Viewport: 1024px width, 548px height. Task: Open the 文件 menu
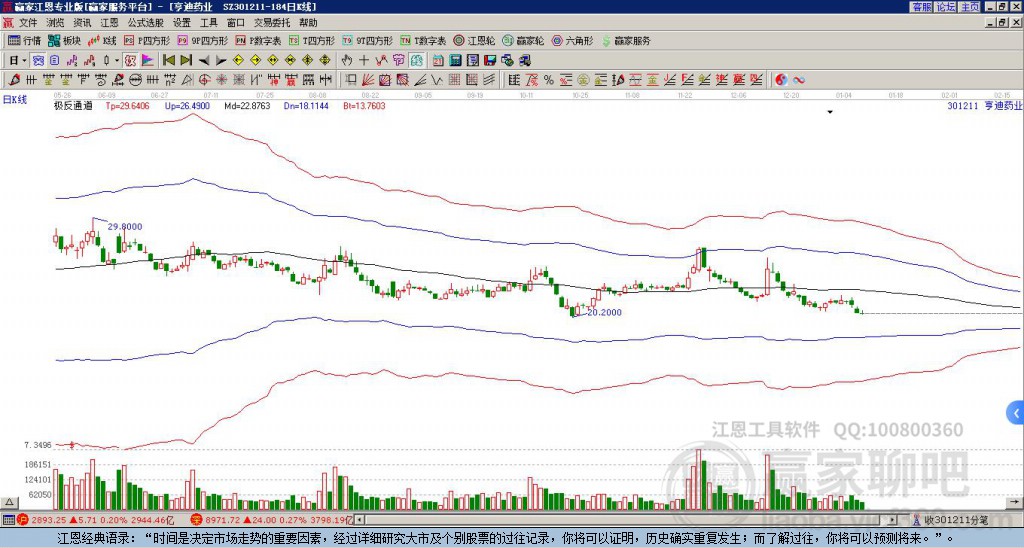click(x=28, y=23)
